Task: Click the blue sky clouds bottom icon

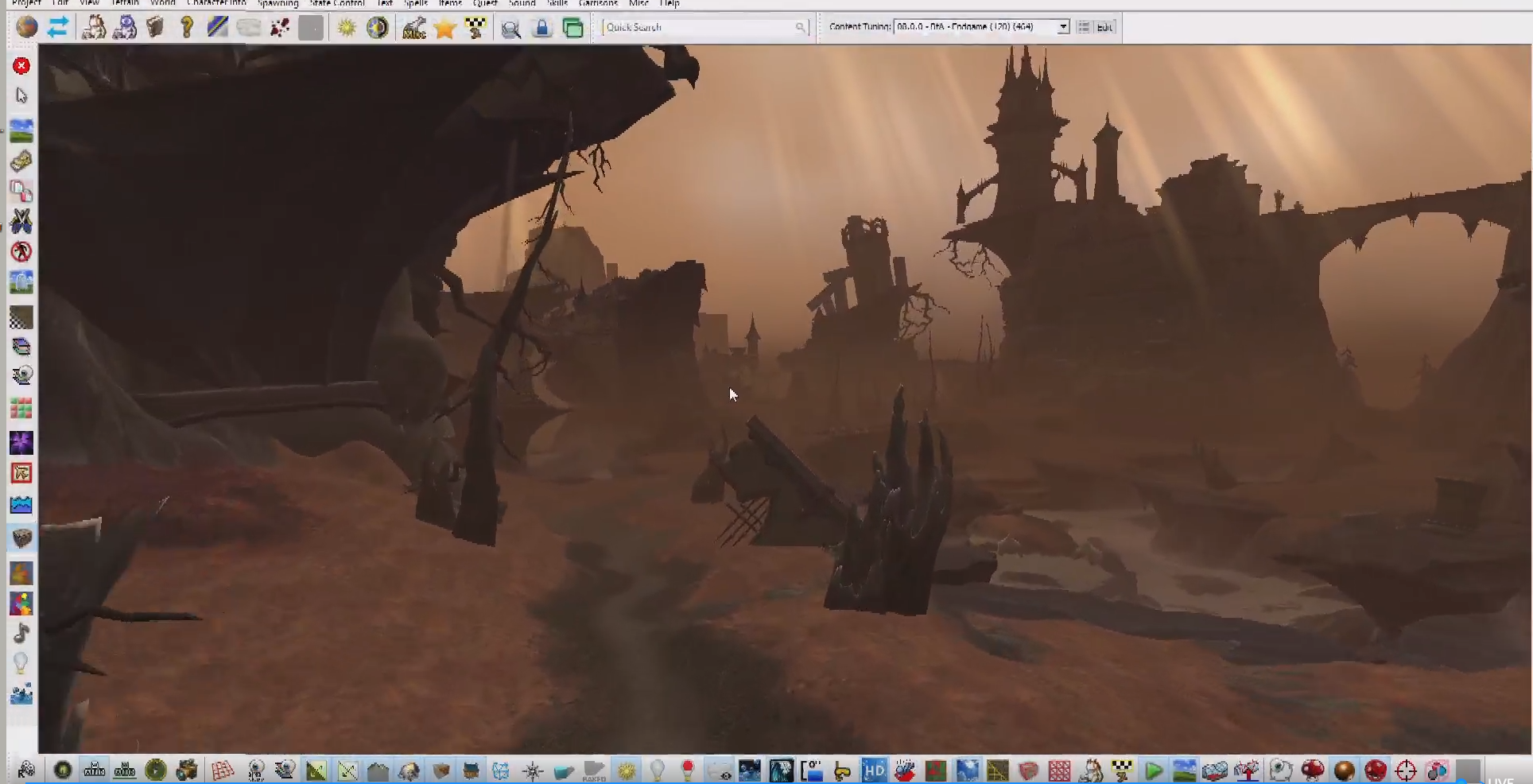Action: [967, 770]
